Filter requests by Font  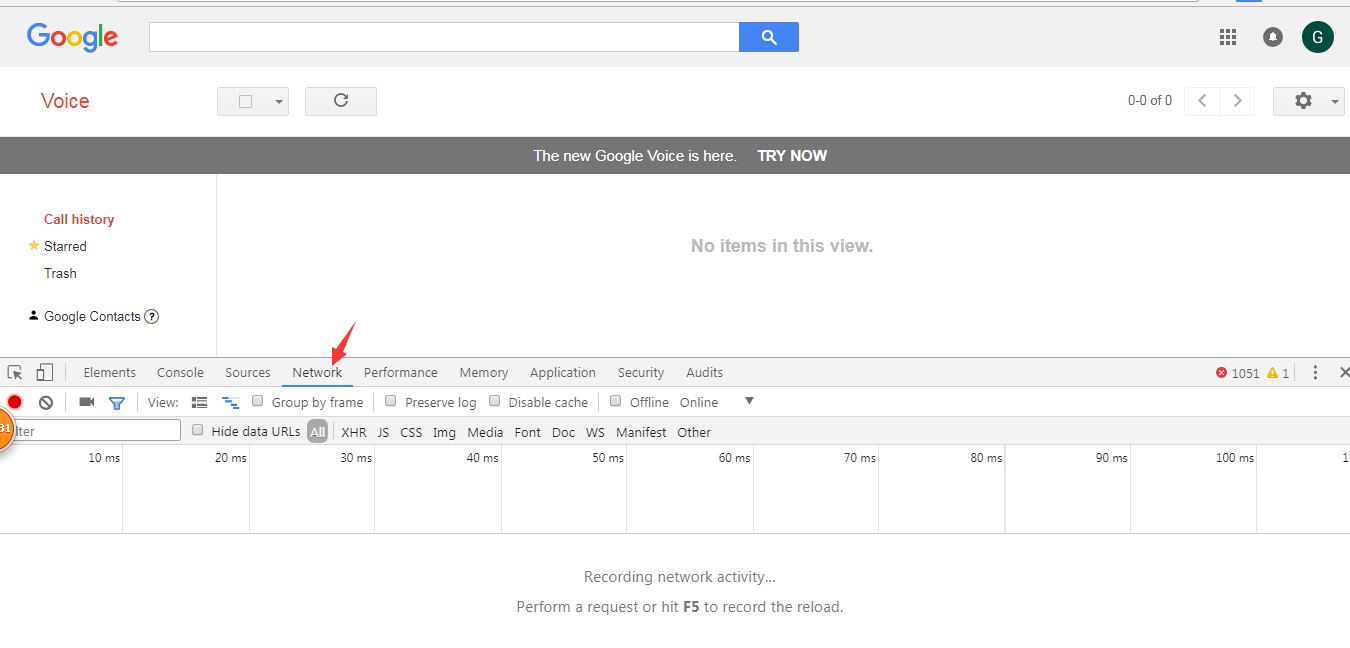click(x=528, y=432)
